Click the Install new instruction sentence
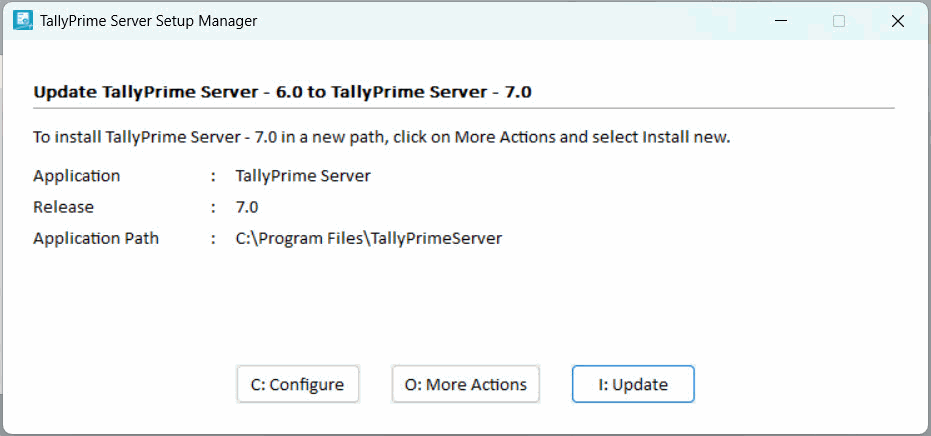The image size is (931, 436). coord(381,137)
